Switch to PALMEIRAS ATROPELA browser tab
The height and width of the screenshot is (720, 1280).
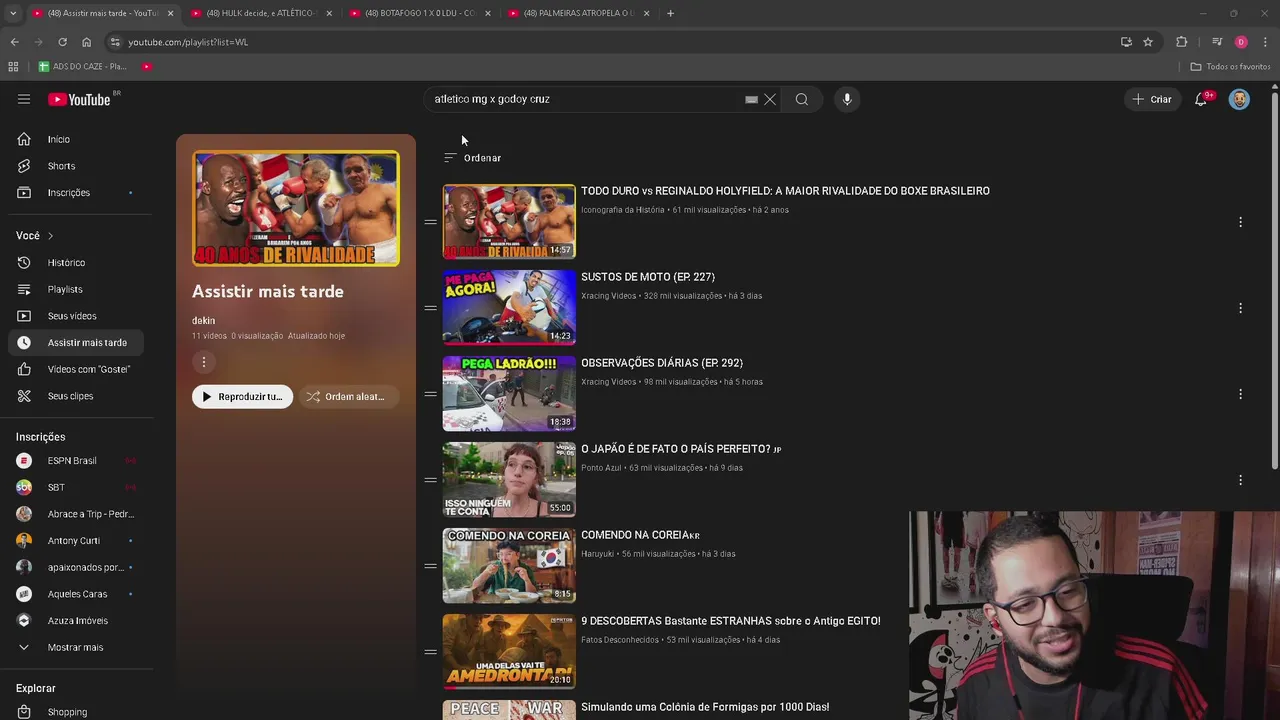(x=578, y=13)
